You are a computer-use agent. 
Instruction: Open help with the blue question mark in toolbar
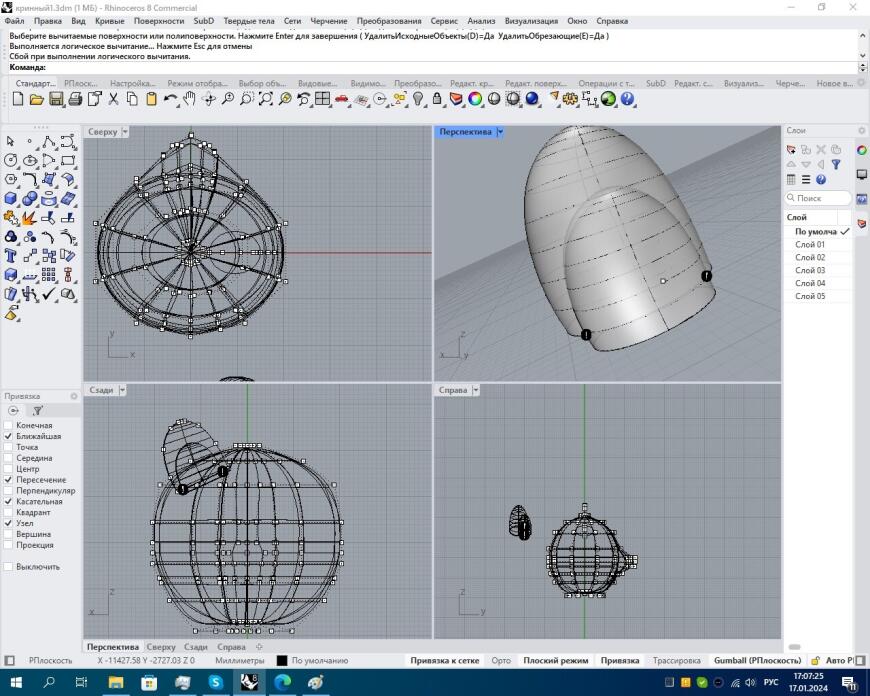[628, 99]
